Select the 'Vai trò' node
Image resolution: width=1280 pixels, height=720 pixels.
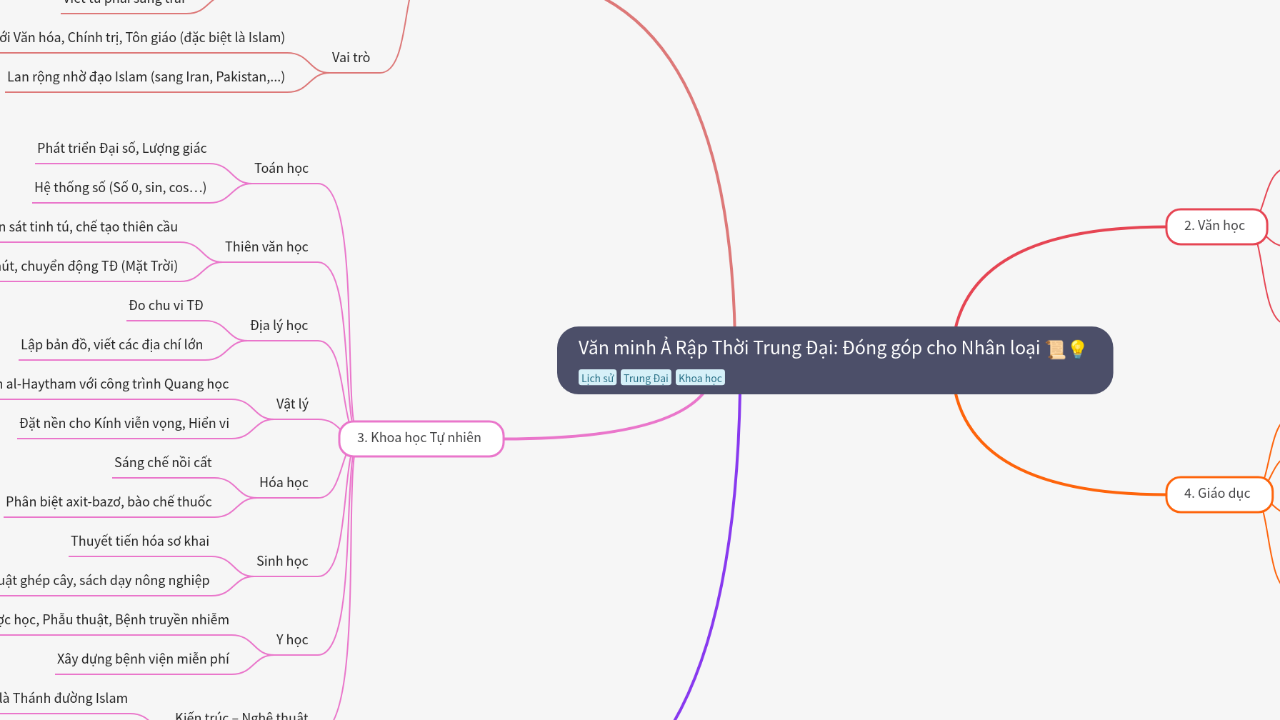pos(351,57)
